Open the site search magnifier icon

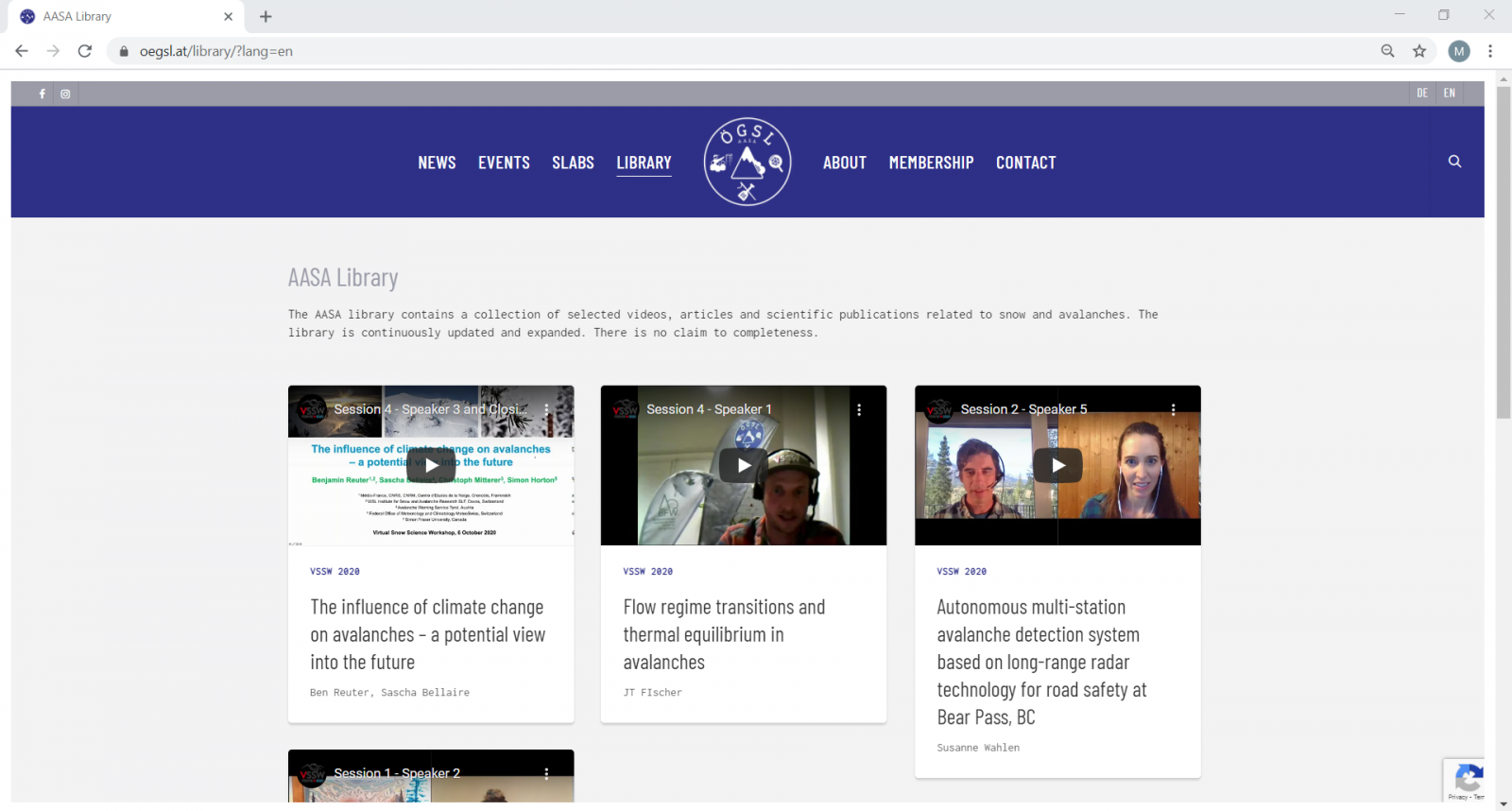(1454, 162)
